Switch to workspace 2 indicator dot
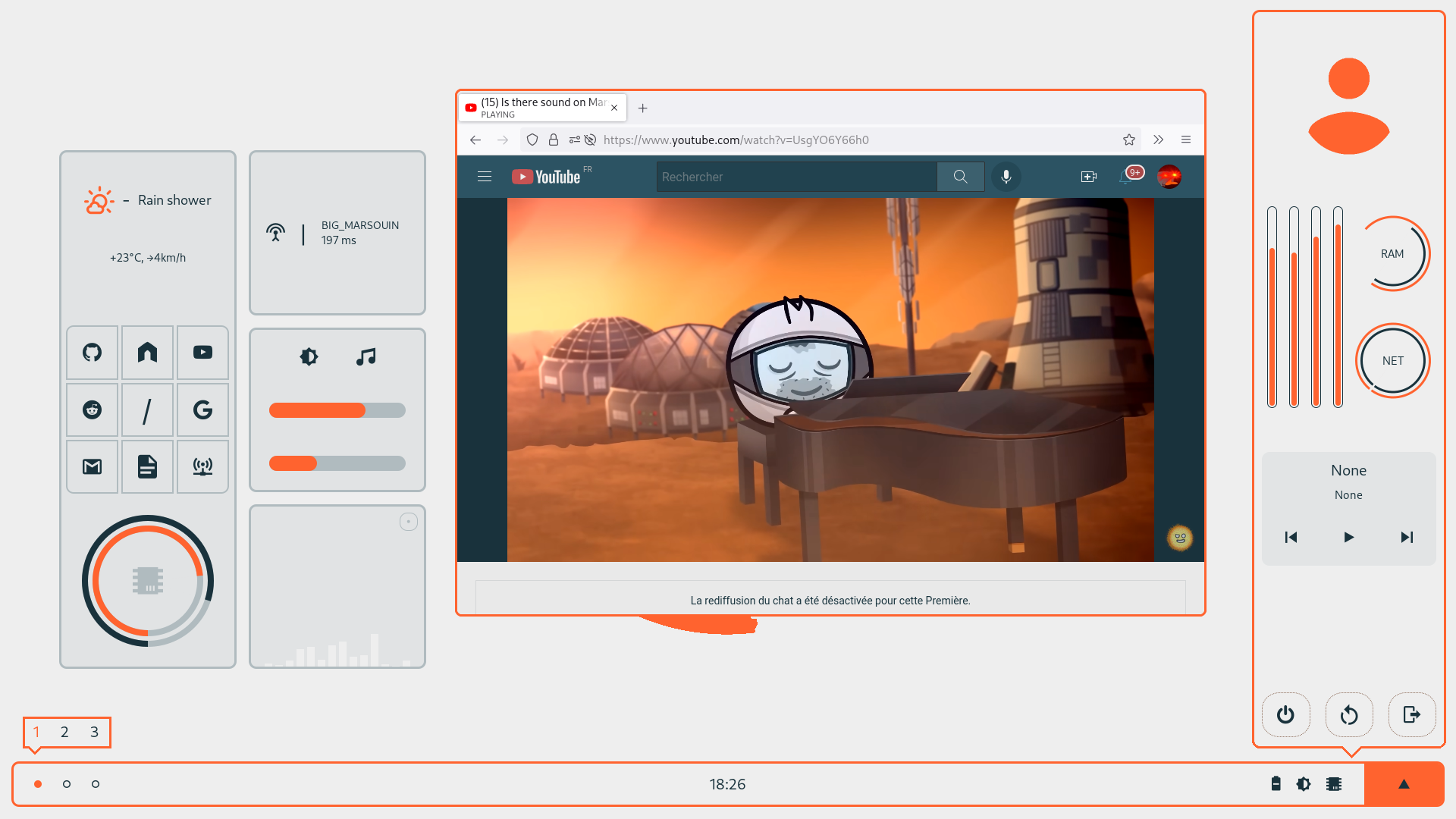Screen dimensions: 1456x819 (67, 784)
